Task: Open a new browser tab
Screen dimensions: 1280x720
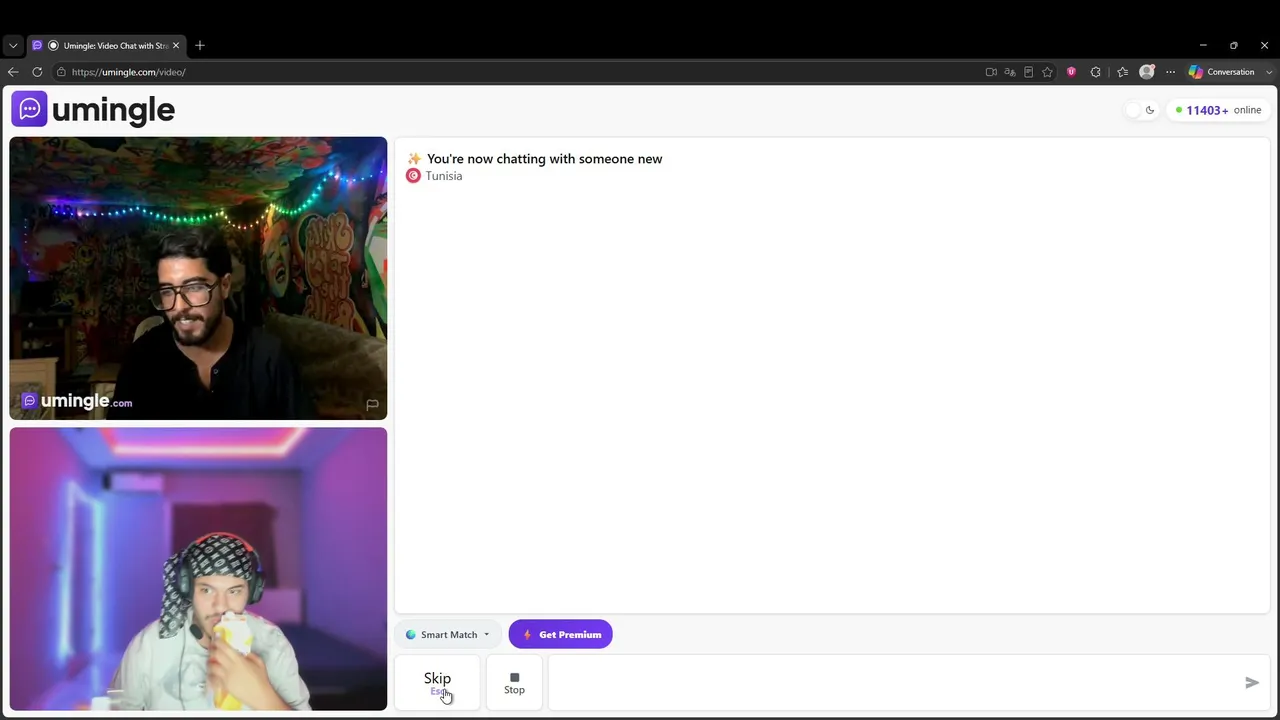Action: click(x=200, y=46)
